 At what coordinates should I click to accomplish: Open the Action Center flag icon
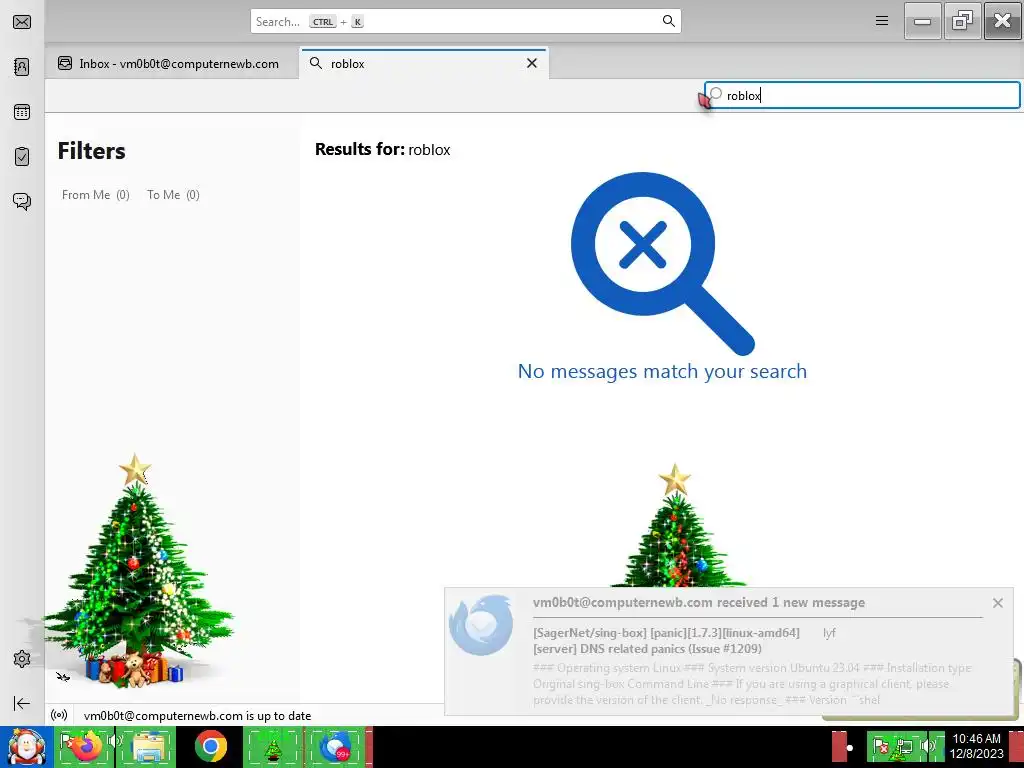click(x=881, y=746)
